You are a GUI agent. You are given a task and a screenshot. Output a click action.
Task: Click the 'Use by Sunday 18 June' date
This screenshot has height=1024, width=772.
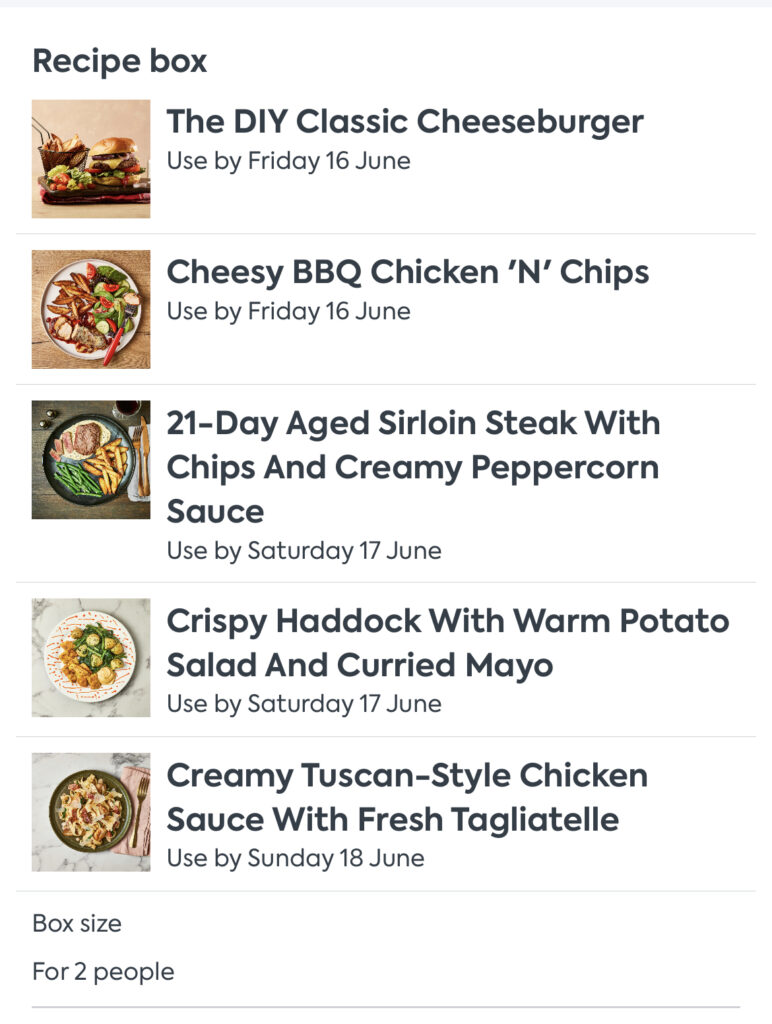tap(295, 858)
